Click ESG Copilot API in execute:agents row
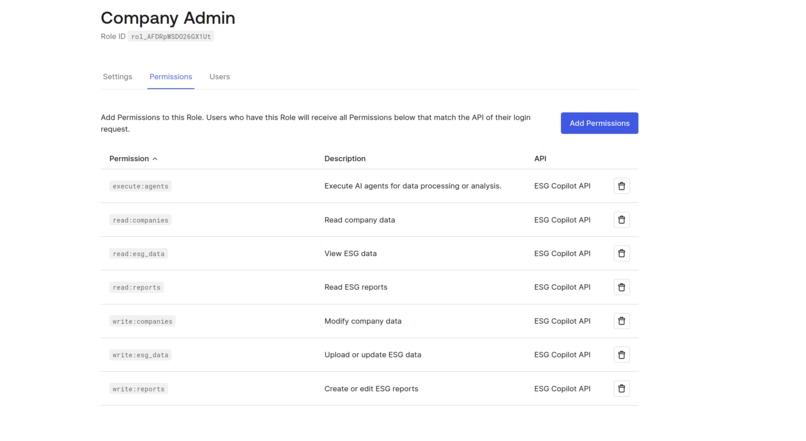806x441 pixels. coord(562,186)
